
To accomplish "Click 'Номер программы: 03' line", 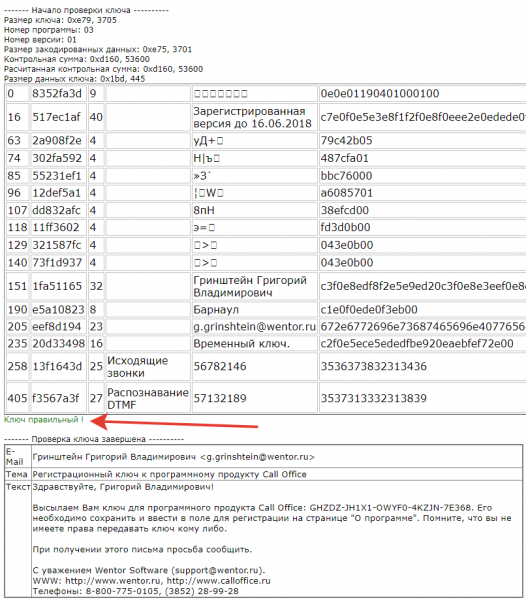I will 49,30.
